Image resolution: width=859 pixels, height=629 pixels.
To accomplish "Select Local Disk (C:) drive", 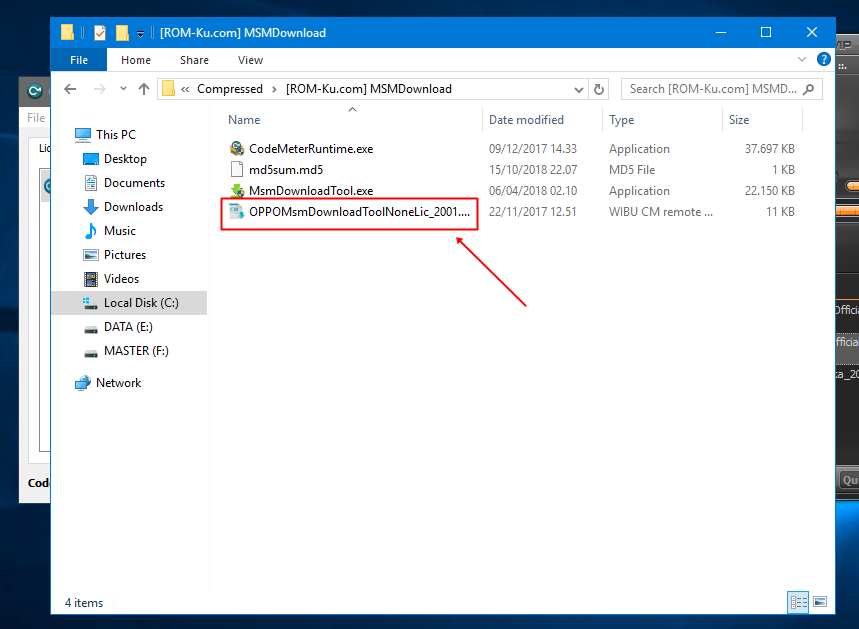I will 129,303.
